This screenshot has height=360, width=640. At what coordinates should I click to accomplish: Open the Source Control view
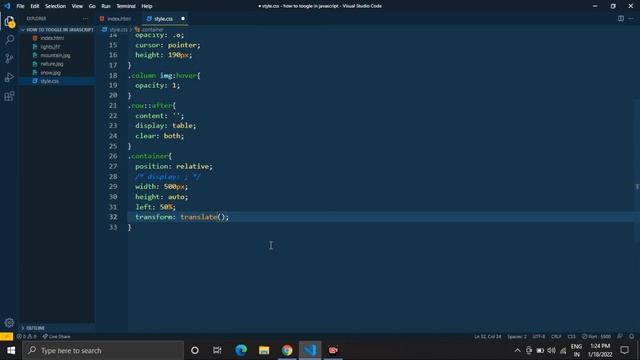point(9,58)
